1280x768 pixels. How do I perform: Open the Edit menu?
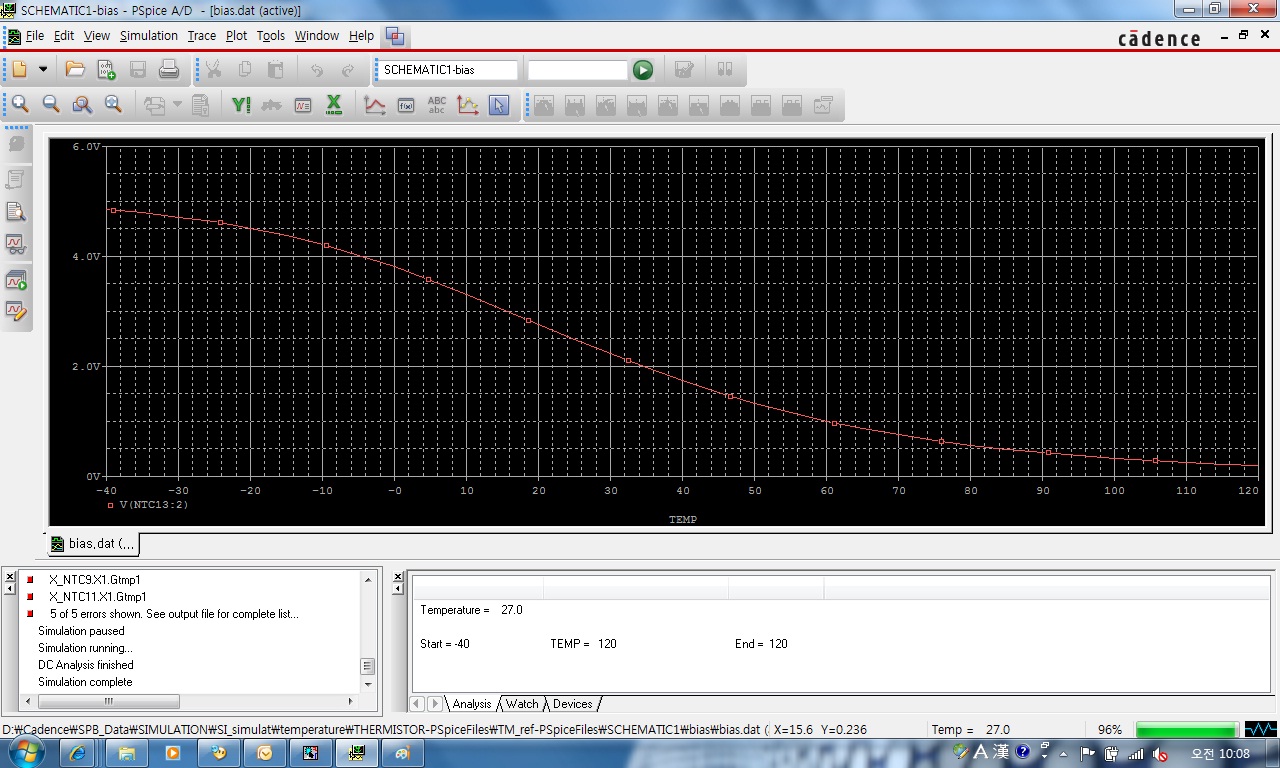[x=64, y=36]
